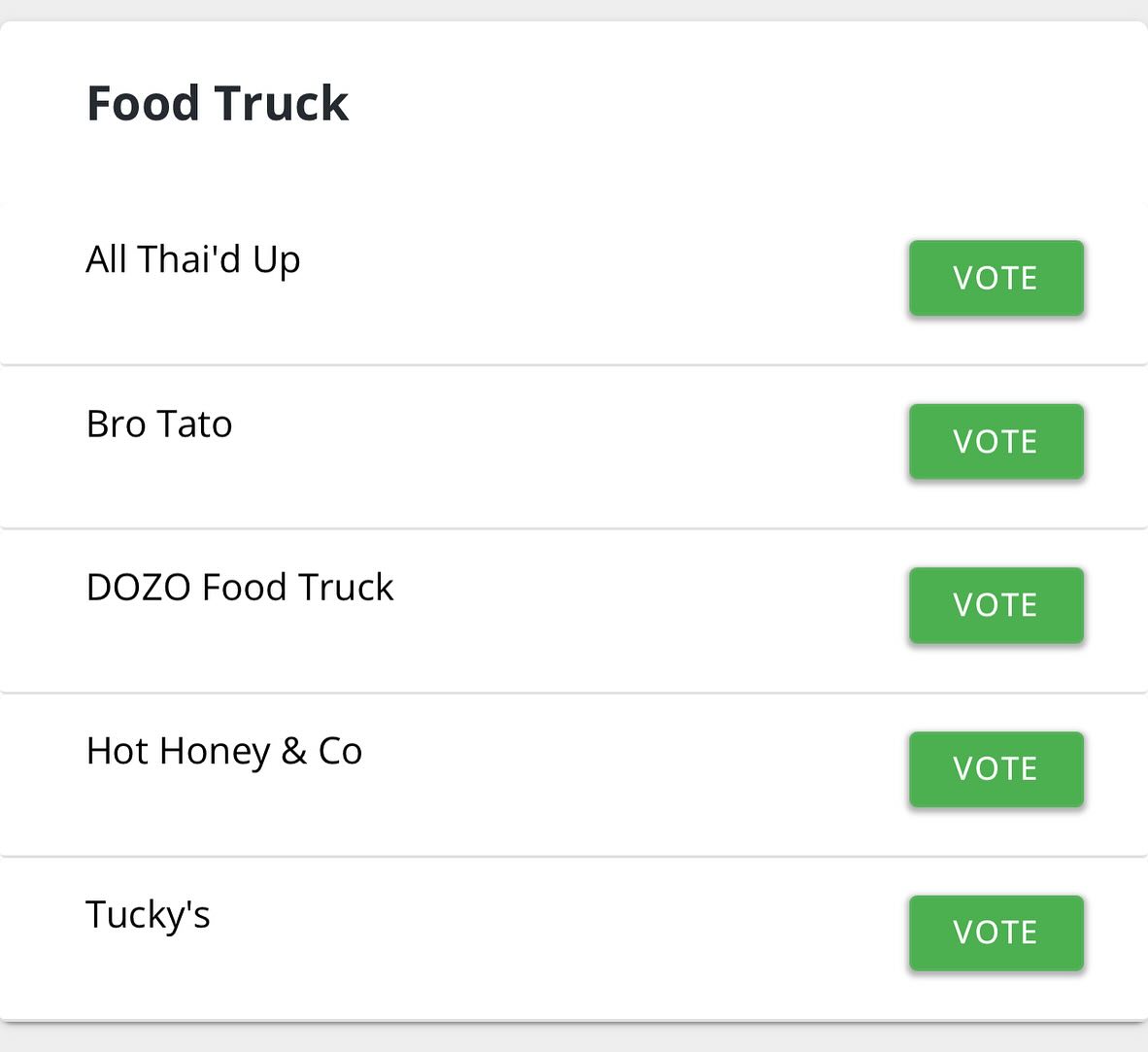1148x1052 pixels.
Task: Click the Hot Honey & Co name text
Action: 224,752
